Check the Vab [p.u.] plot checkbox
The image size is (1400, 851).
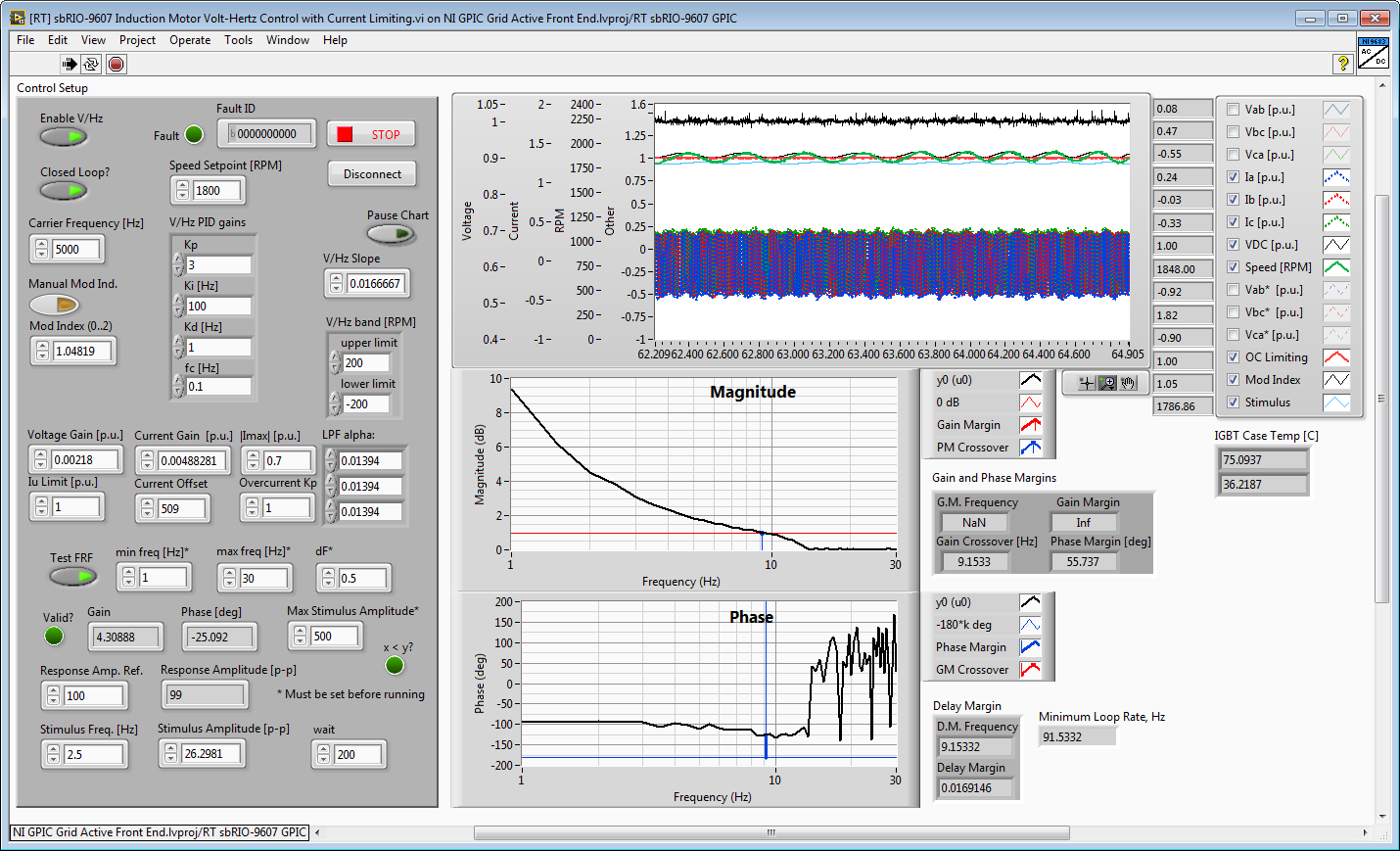pos(1234,110)
